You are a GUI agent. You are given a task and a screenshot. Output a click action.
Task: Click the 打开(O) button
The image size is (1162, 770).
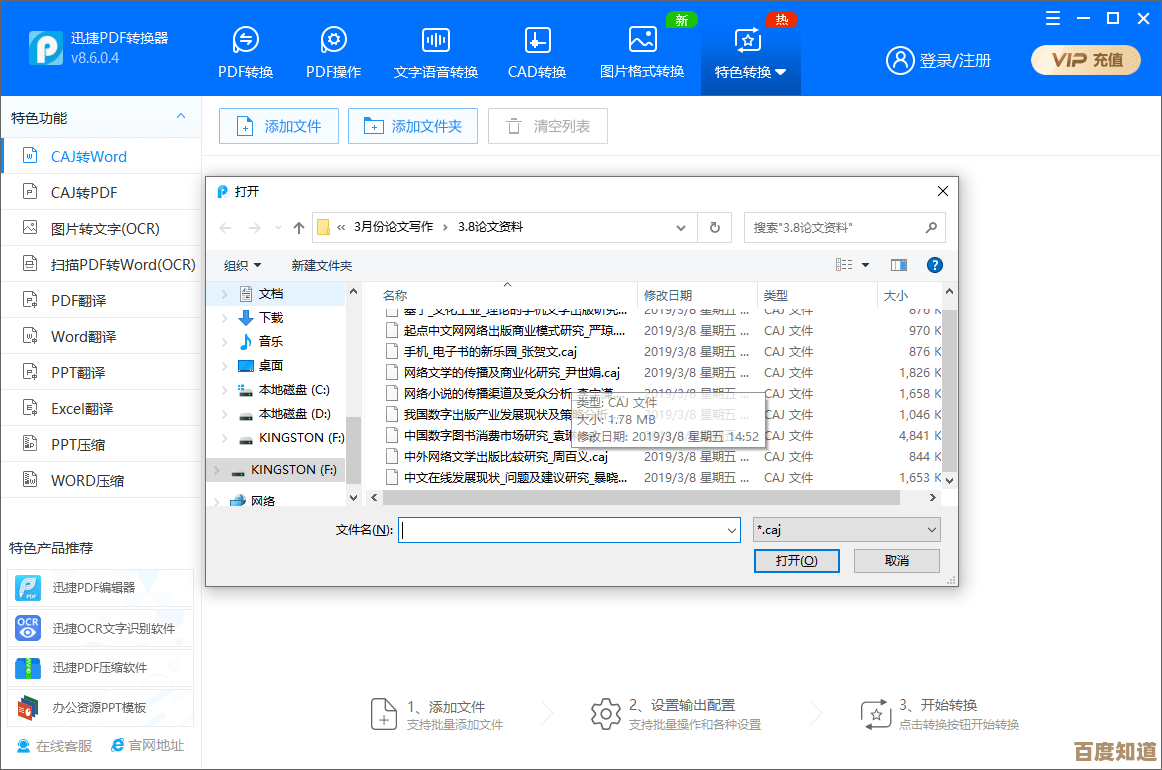click(x=796, y=561)
